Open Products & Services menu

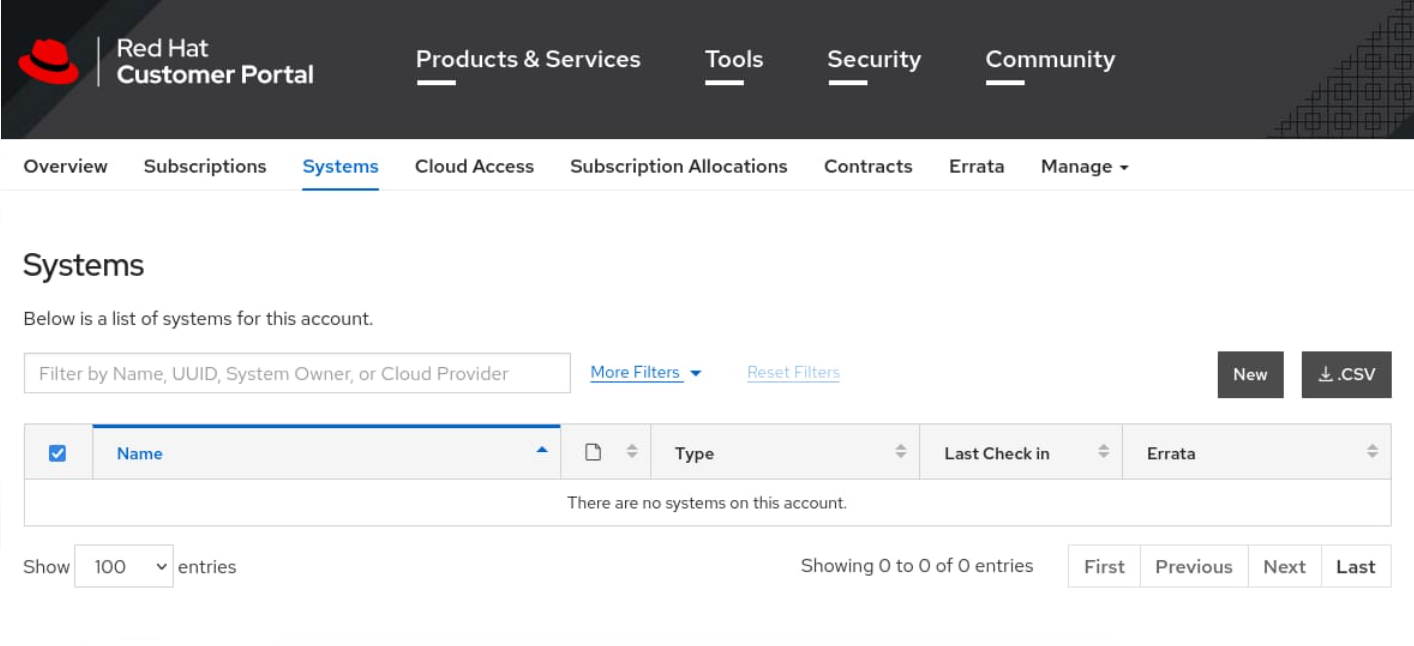click(528, 60)
